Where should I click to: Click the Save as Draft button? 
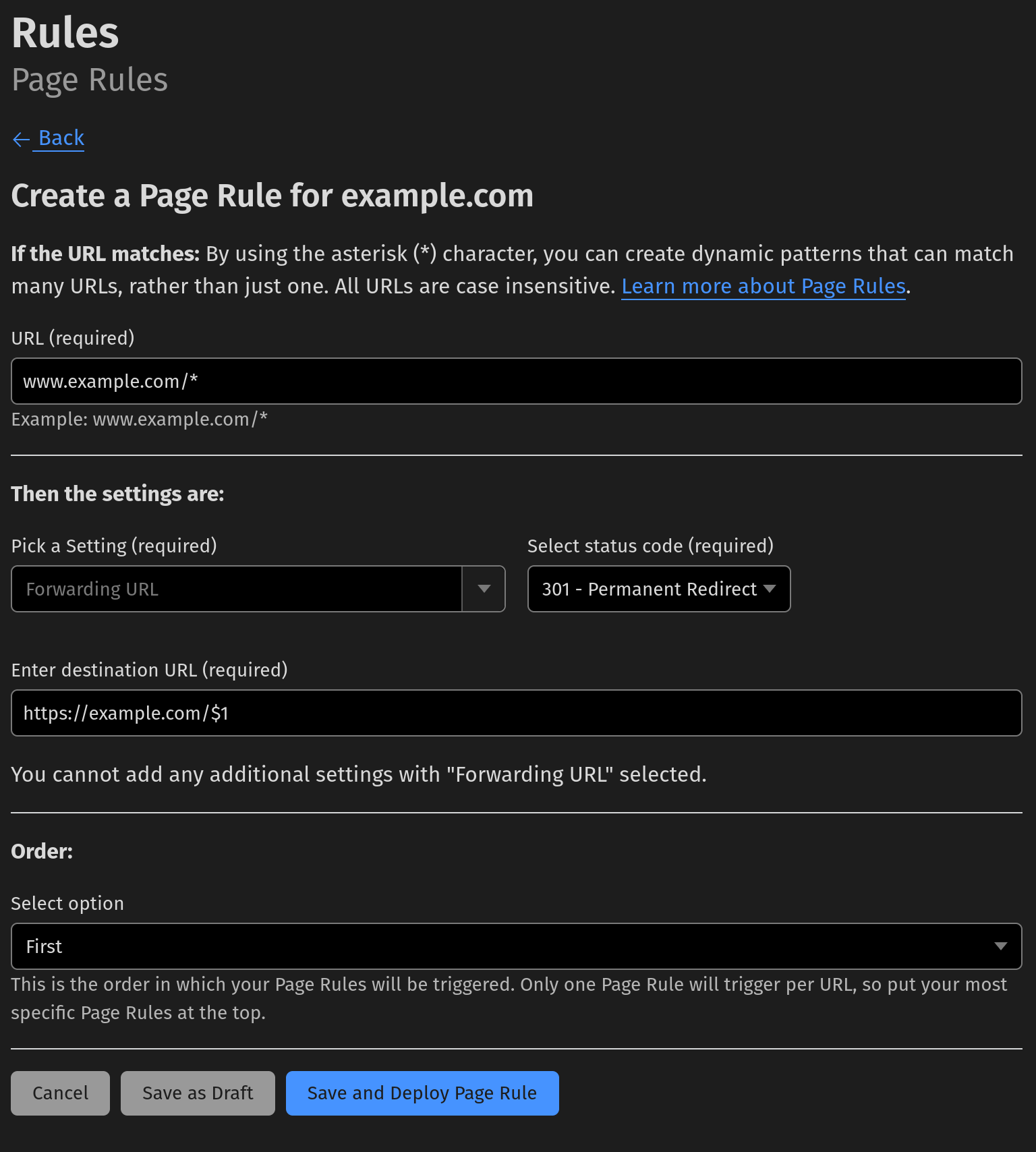point(197,1093)
